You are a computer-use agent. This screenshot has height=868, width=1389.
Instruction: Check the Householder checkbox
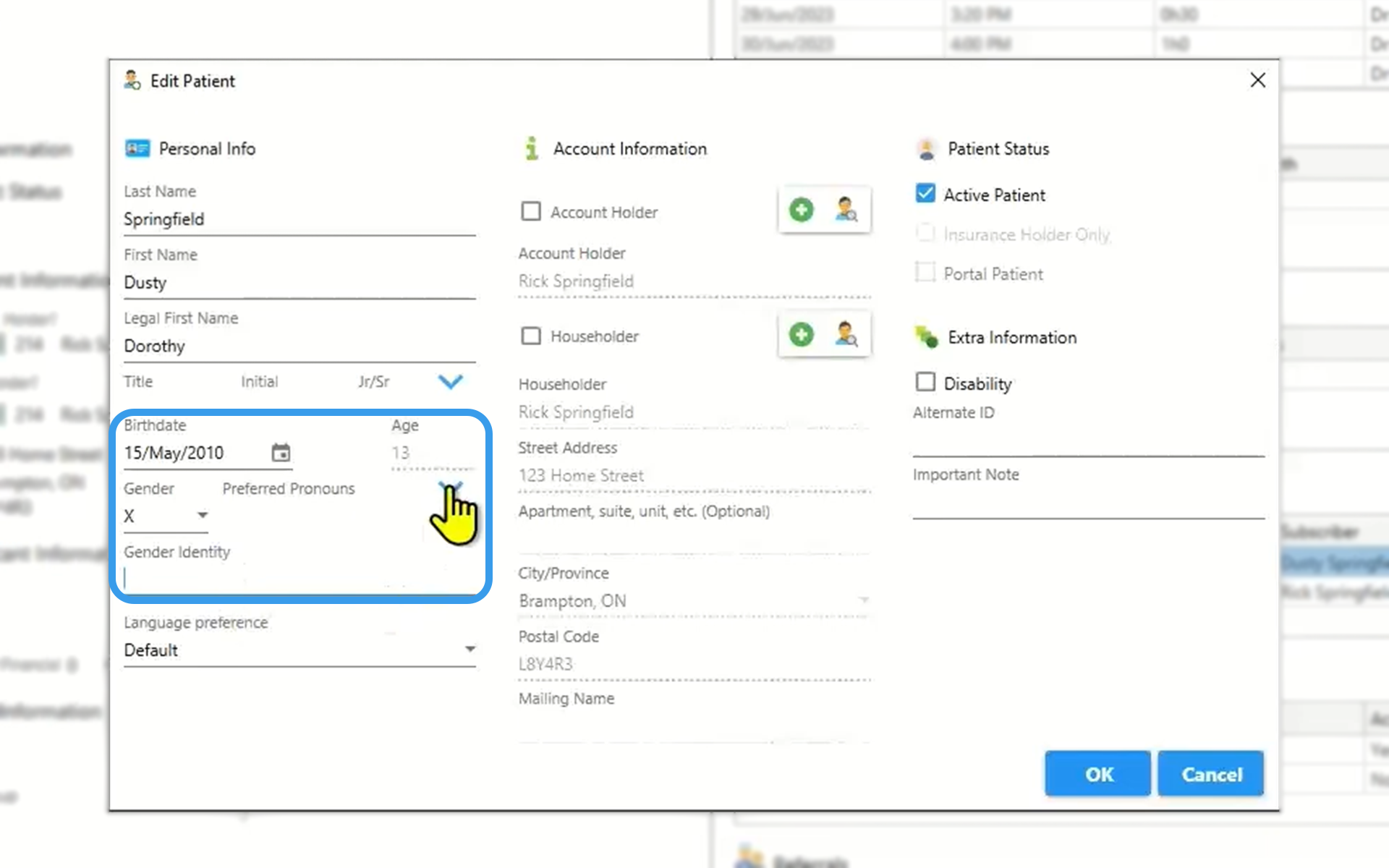tap(531, 336)
